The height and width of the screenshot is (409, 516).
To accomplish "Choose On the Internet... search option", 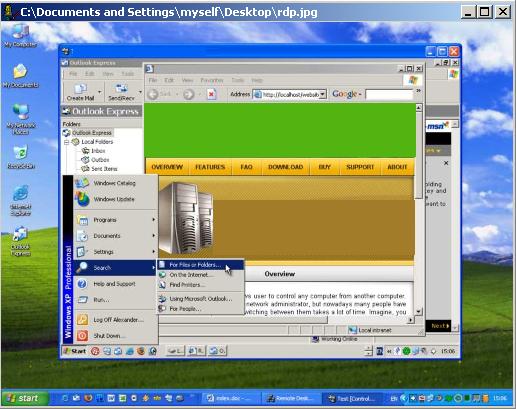I will pos(200,275).
